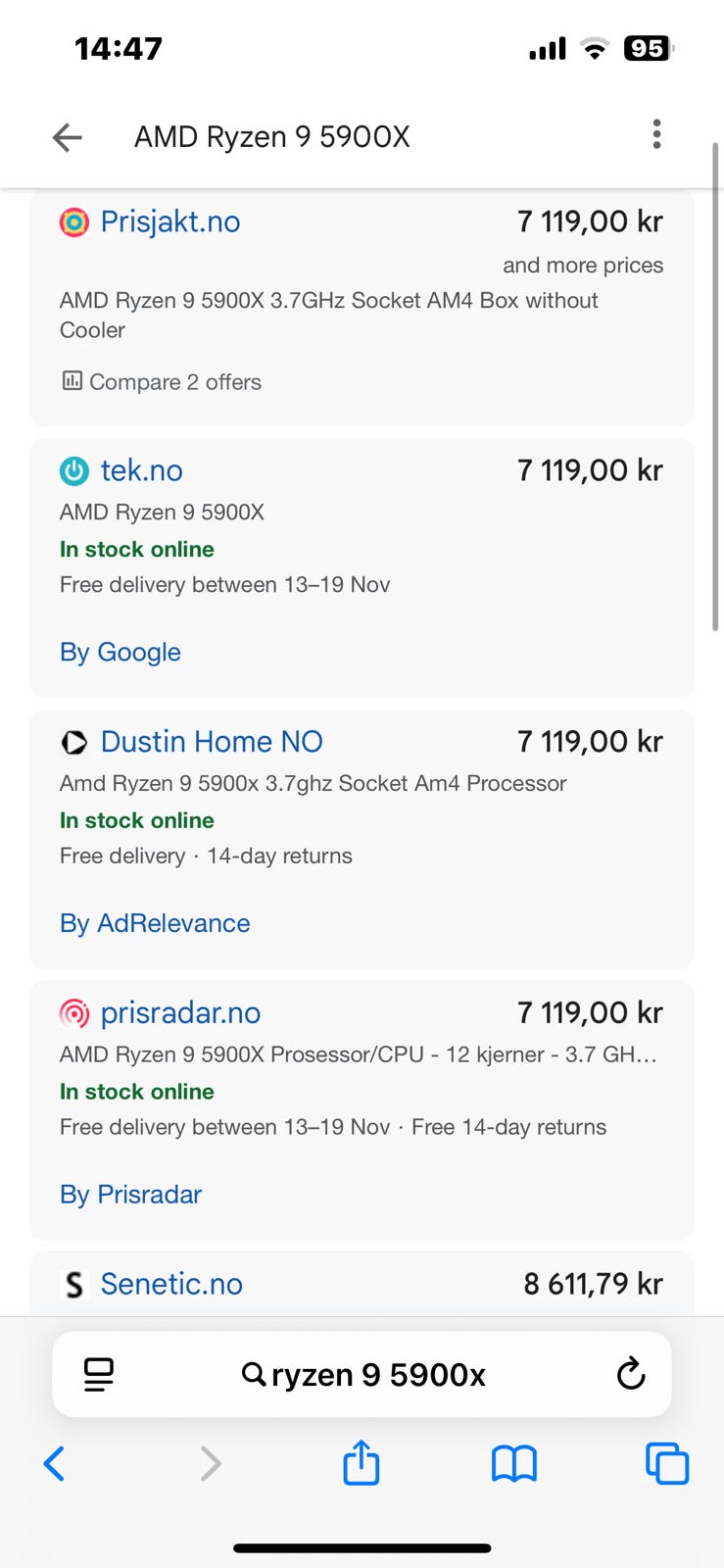Viewport: 724px width, 1568px height.
Task: Reload the page with refresh icon
Action: pyautogui.click(x=631, y=1374)
